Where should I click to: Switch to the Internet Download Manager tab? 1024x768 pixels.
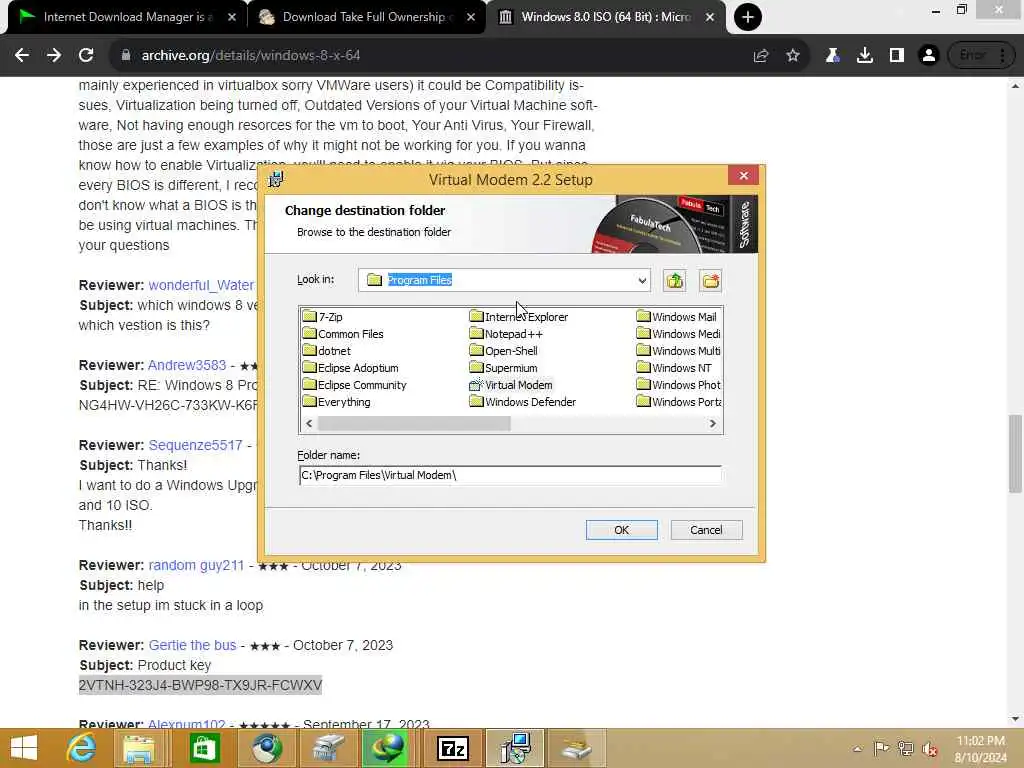click(x=127, y=17)
